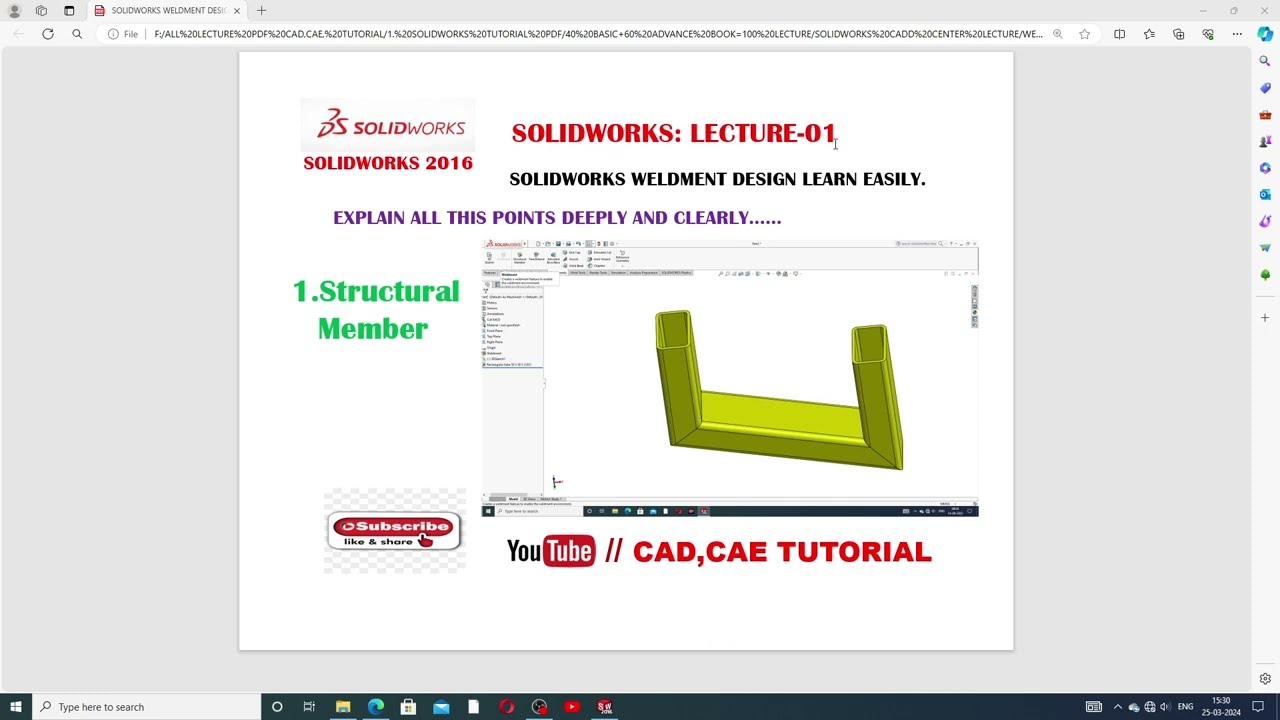Click the text CAD,CAE TUTORIAL
1280x720 pixels.
click(x=782, y=552)
